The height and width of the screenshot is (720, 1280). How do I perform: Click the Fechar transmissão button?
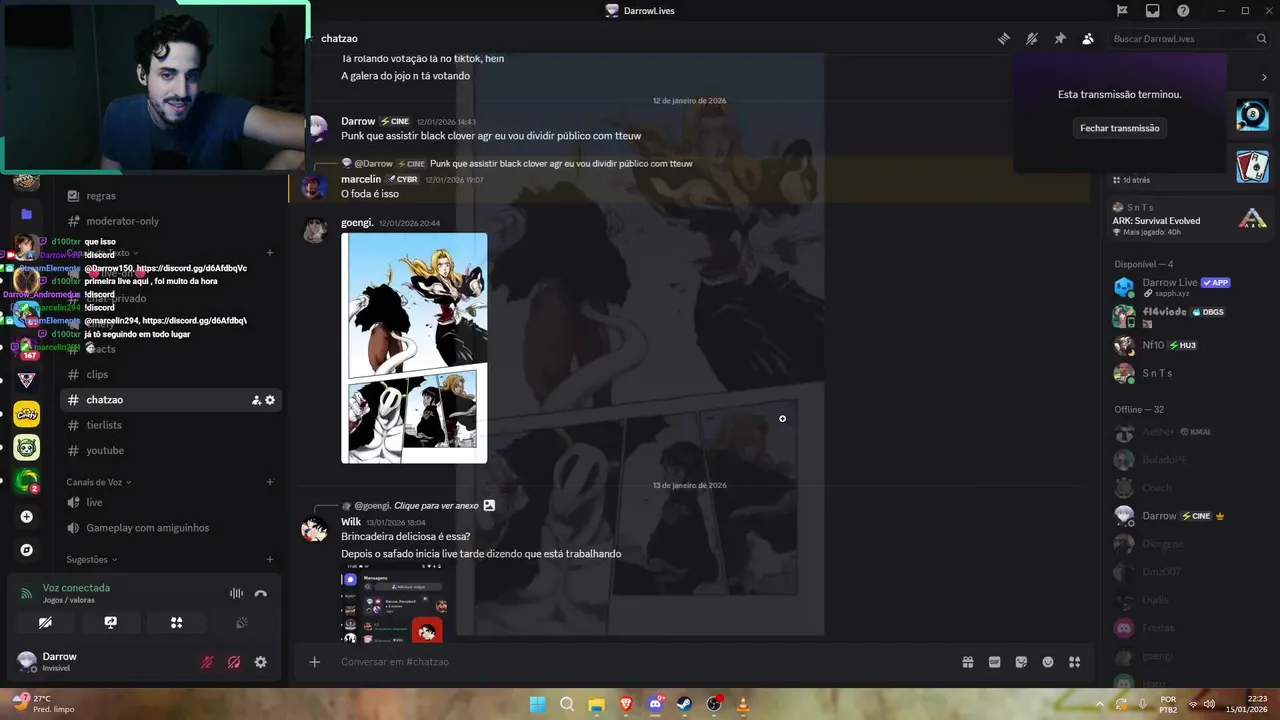[x=1120, y=128]
